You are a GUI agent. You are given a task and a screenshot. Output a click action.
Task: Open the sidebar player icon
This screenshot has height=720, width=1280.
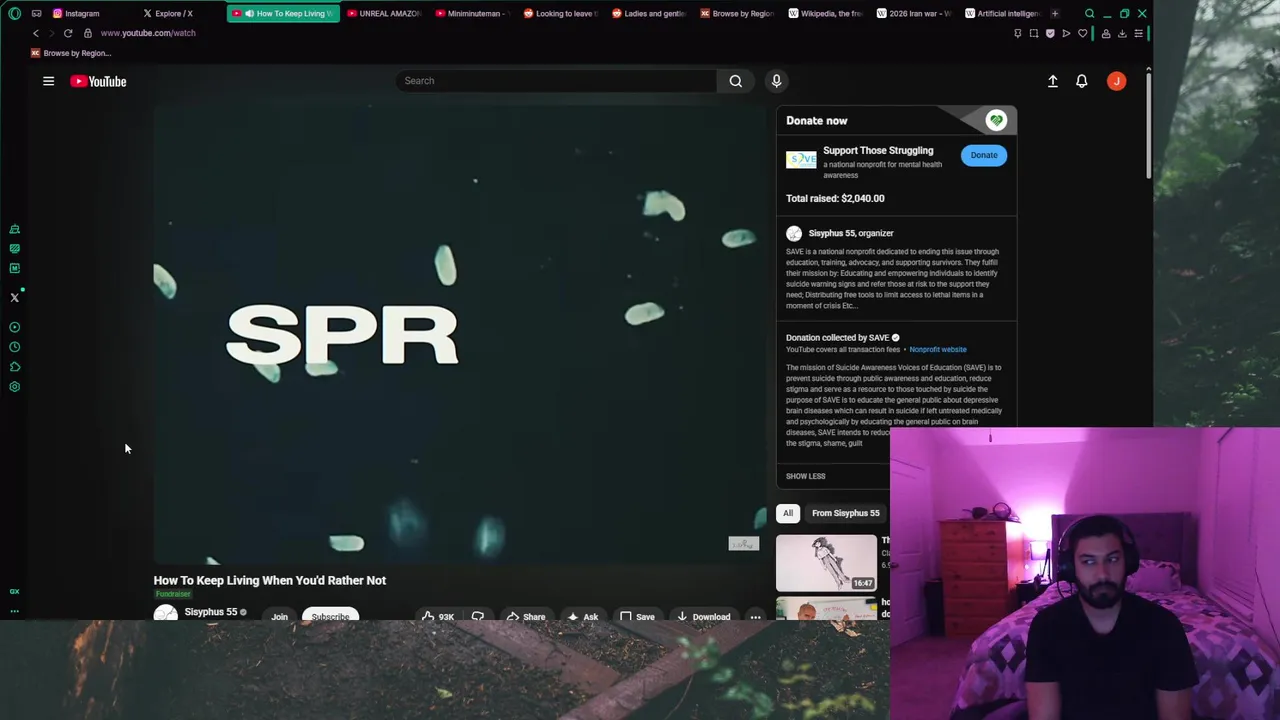click(14, 327)
